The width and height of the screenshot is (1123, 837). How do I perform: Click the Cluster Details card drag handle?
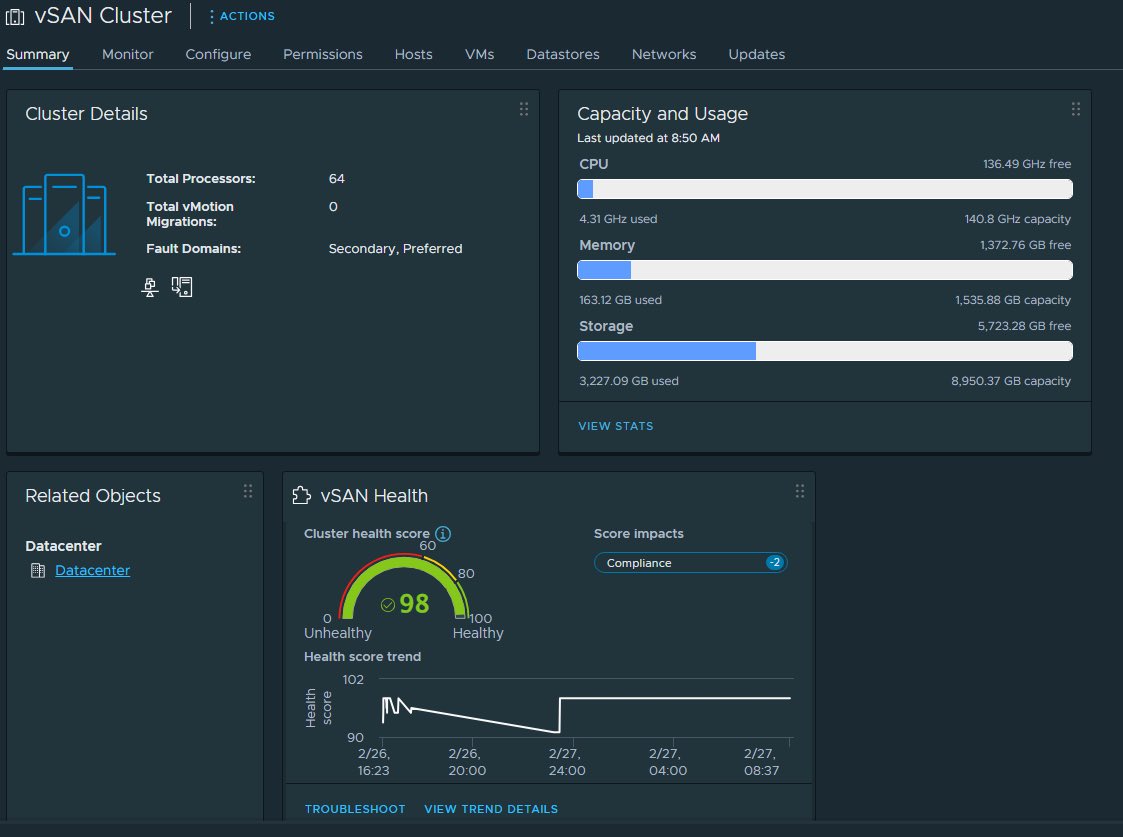524,109
